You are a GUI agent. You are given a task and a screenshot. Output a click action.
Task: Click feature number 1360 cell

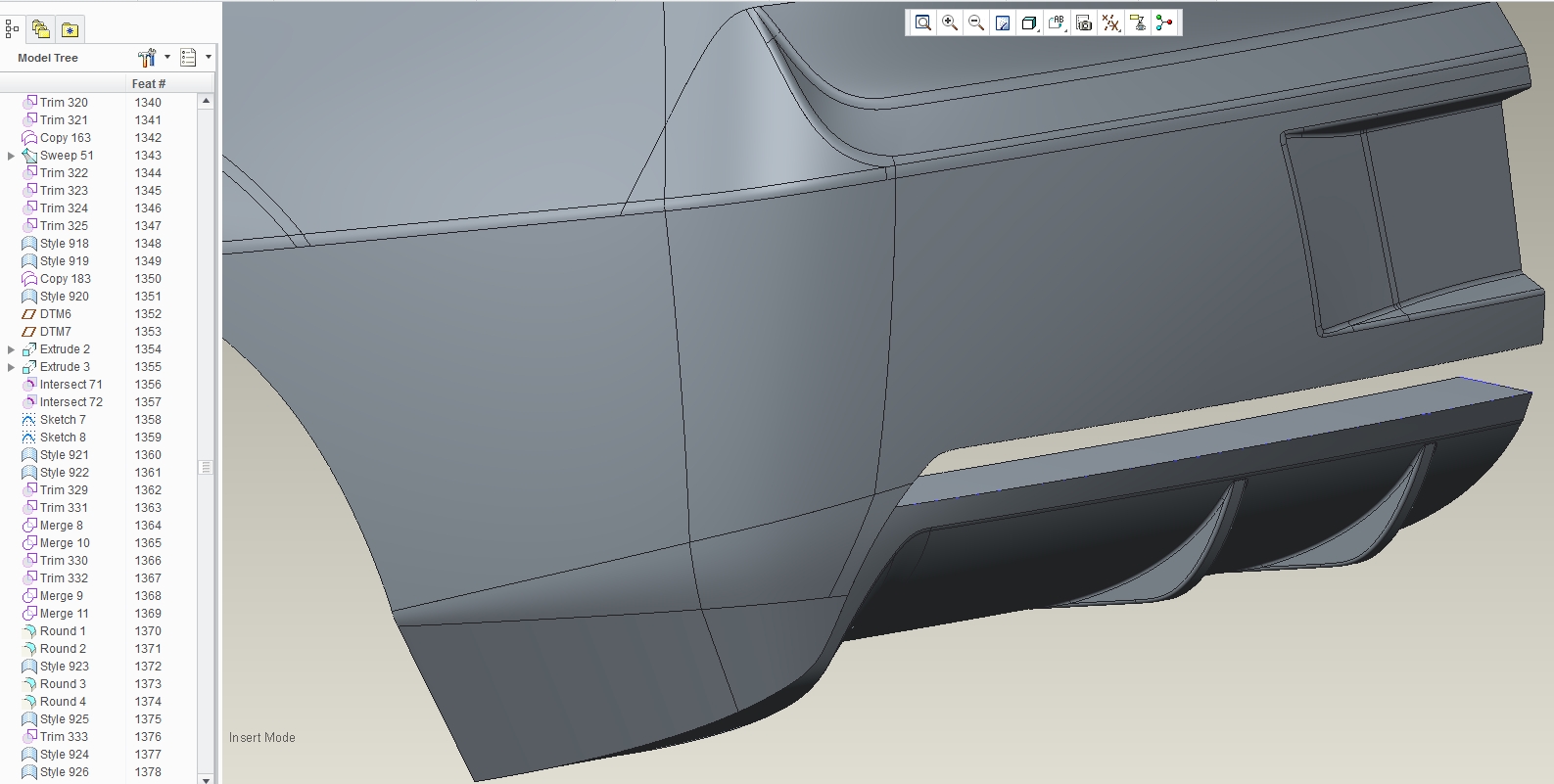[148, 455]
